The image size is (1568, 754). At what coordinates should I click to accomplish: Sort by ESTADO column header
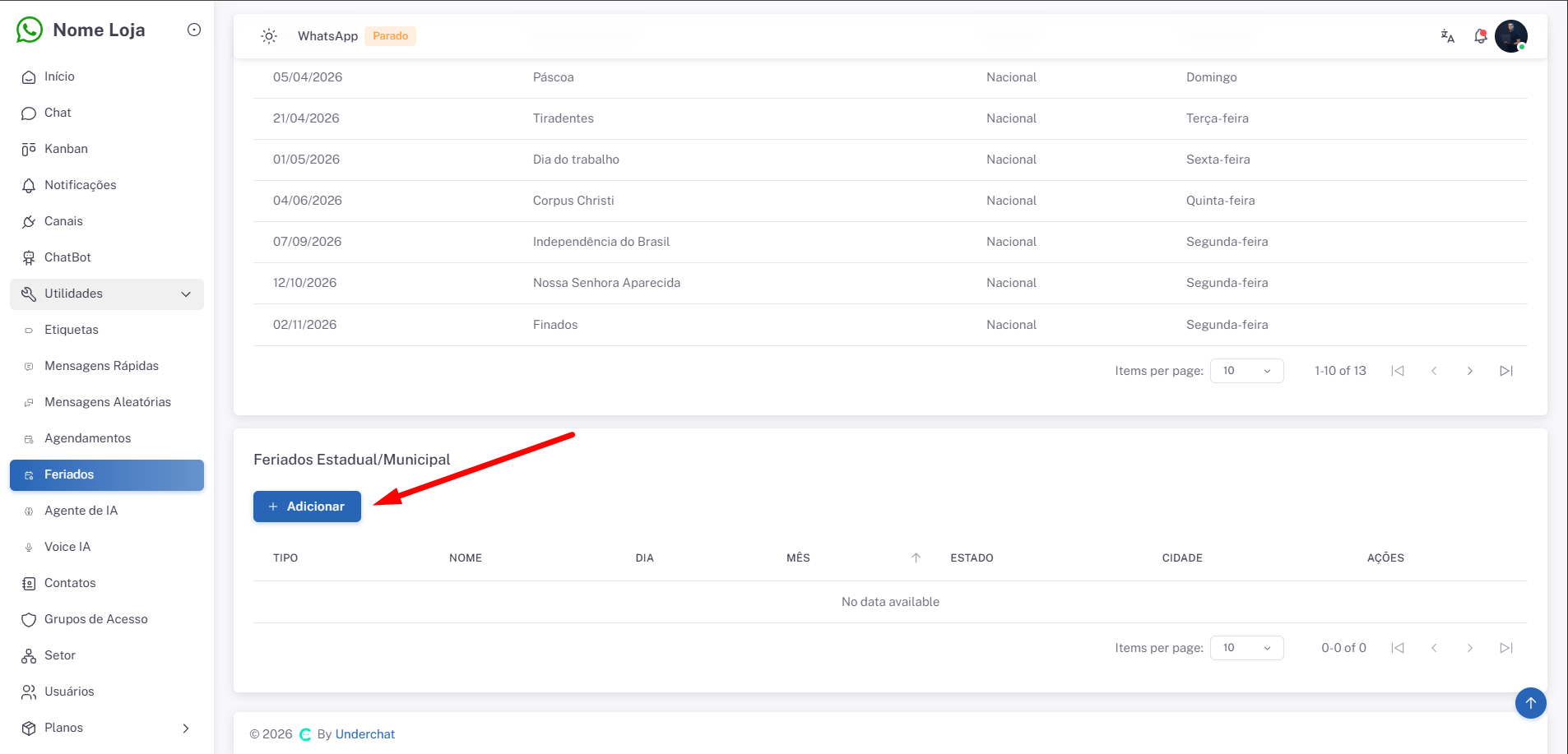pos(972,557)
